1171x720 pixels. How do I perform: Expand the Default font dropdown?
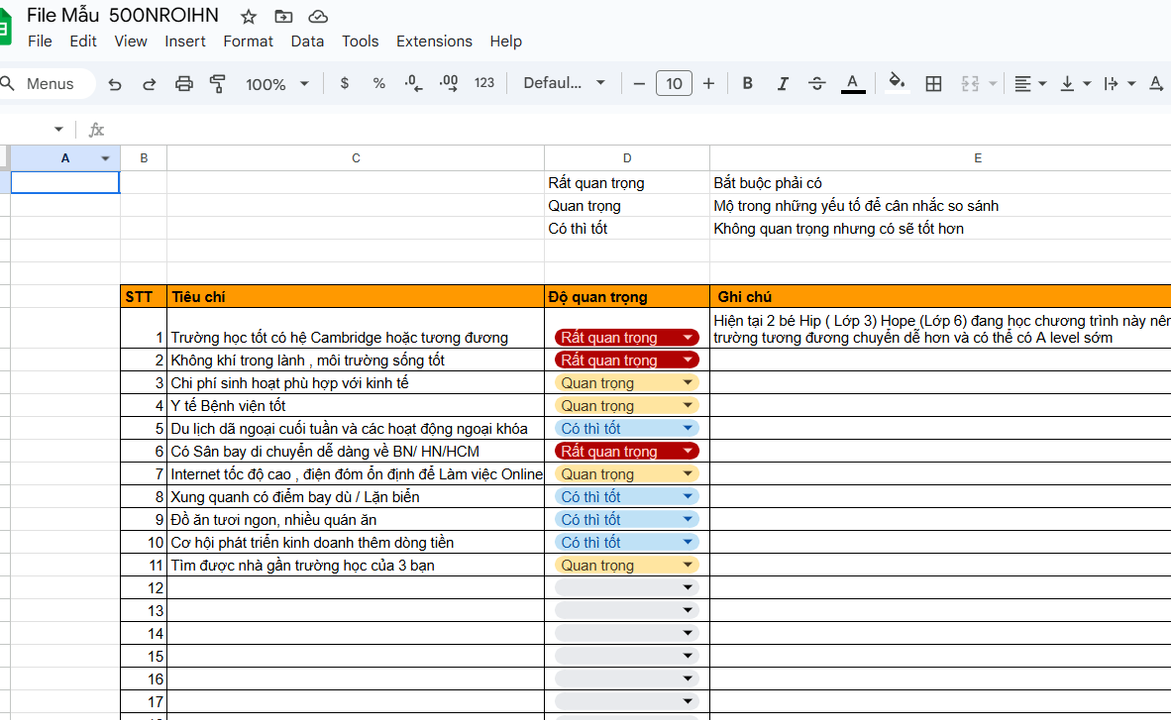coord(564,84)
